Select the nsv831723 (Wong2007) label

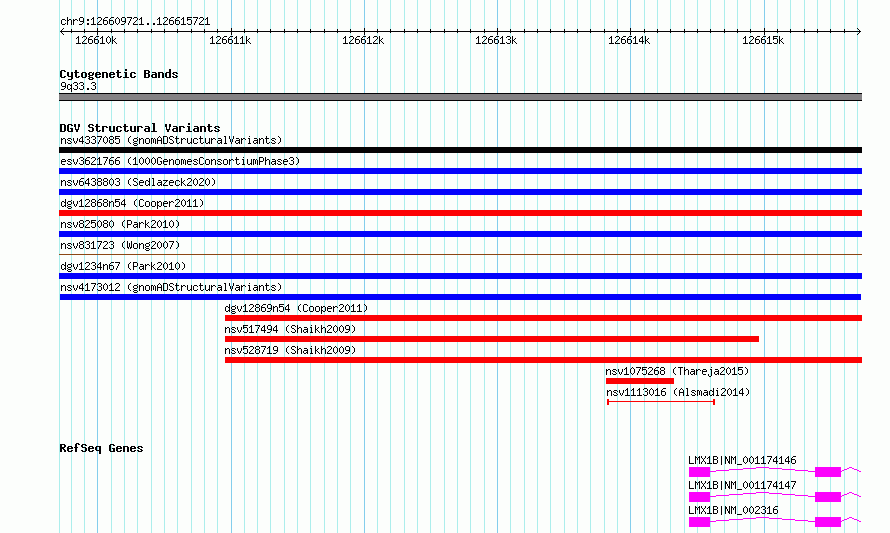click(120, 245)
